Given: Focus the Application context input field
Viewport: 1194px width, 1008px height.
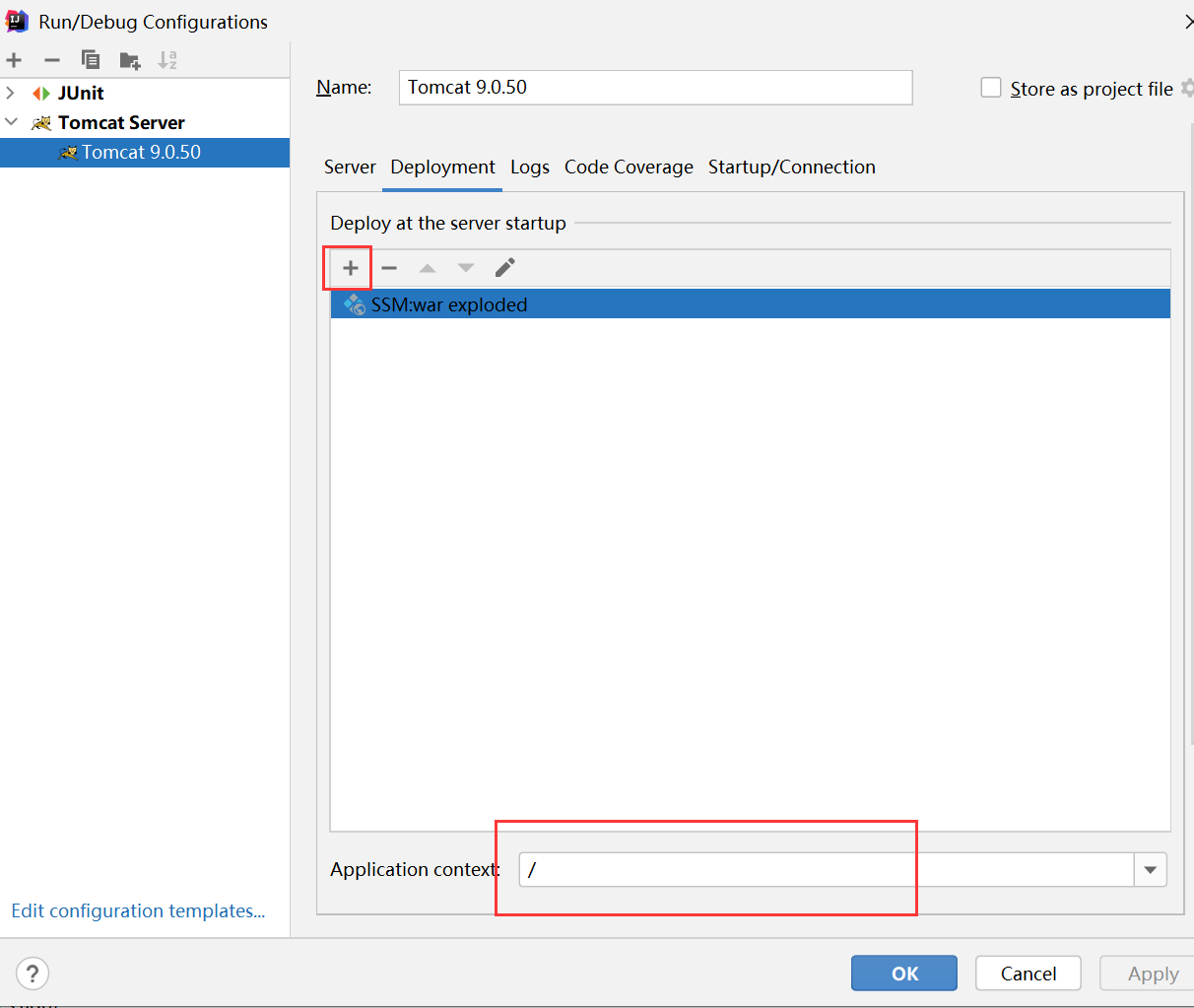Looking at the screenshot, I should [827, 870].
